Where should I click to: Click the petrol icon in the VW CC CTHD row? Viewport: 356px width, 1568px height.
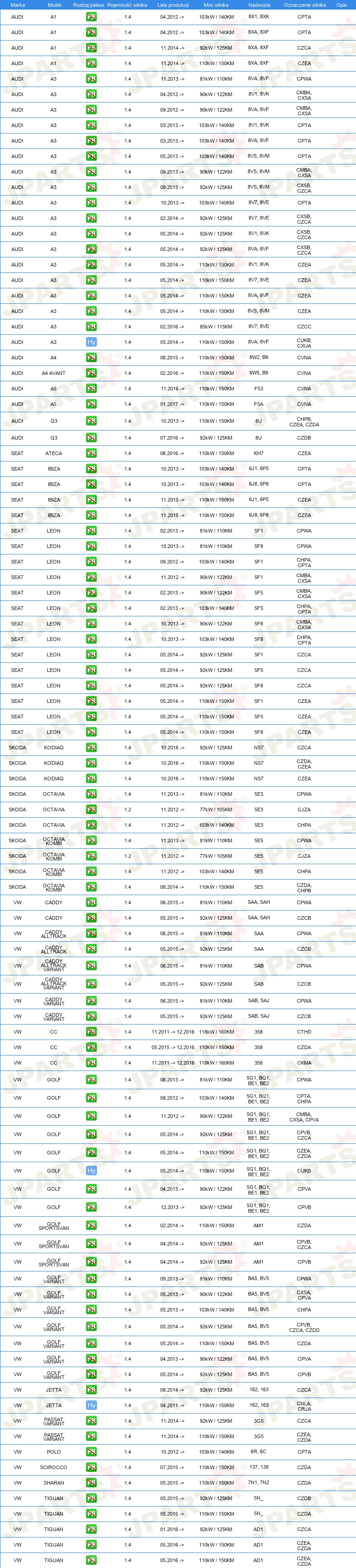click(92, 1032)
